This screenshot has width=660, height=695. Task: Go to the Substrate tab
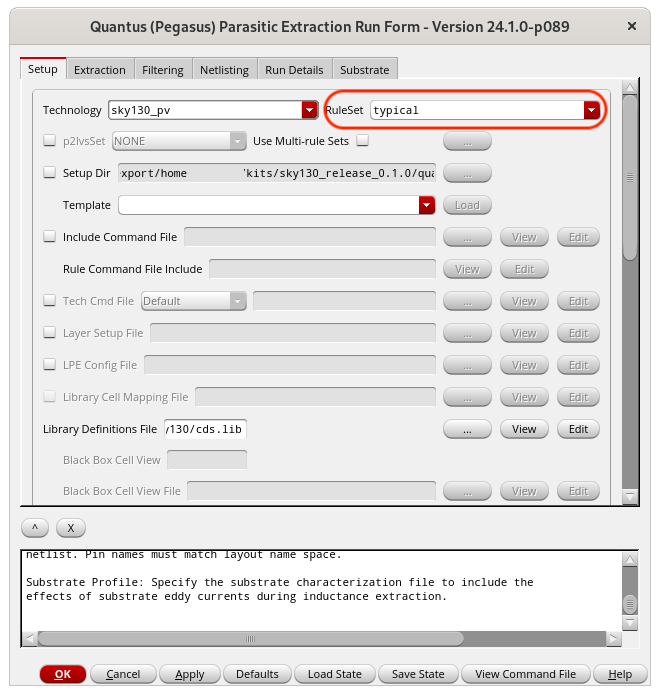(x=364, y=70)
